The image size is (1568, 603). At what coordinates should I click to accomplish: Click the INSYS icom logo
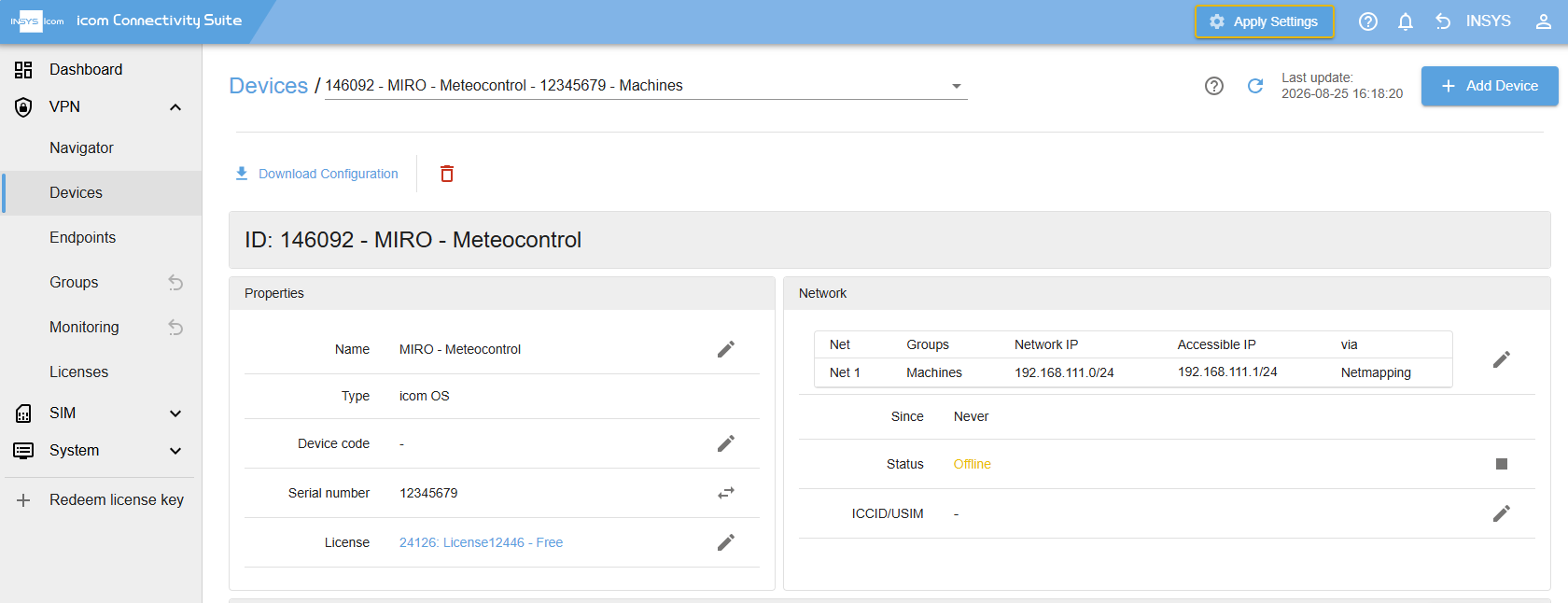click(37, 21)
